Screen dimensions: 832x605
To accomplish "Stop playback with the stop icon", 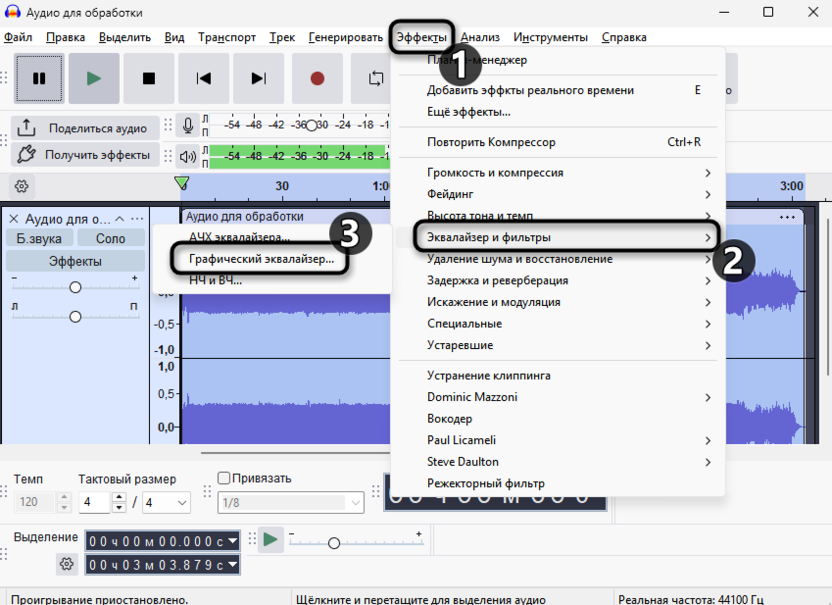I will pyautogui.click(x=149, y=78).
